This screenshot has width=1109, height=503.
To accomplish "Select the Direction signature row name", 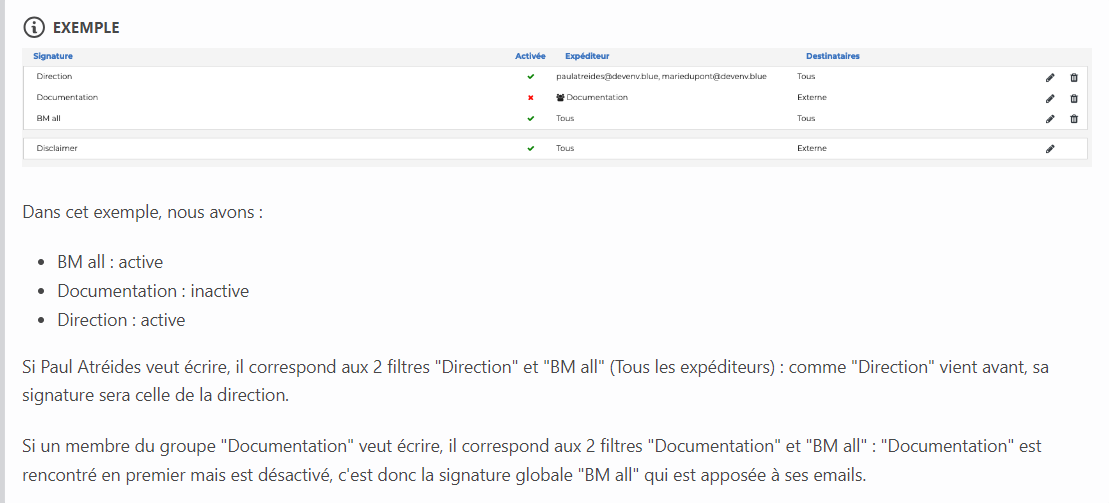I will tap(54, 76).
